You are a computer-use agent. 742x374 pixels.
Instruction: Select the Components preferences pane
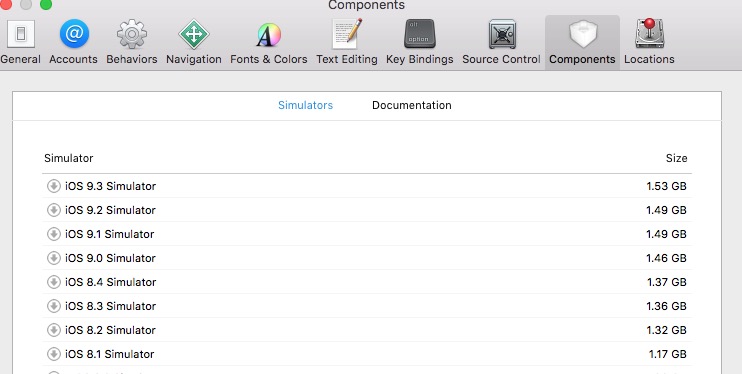pos(582,43)
